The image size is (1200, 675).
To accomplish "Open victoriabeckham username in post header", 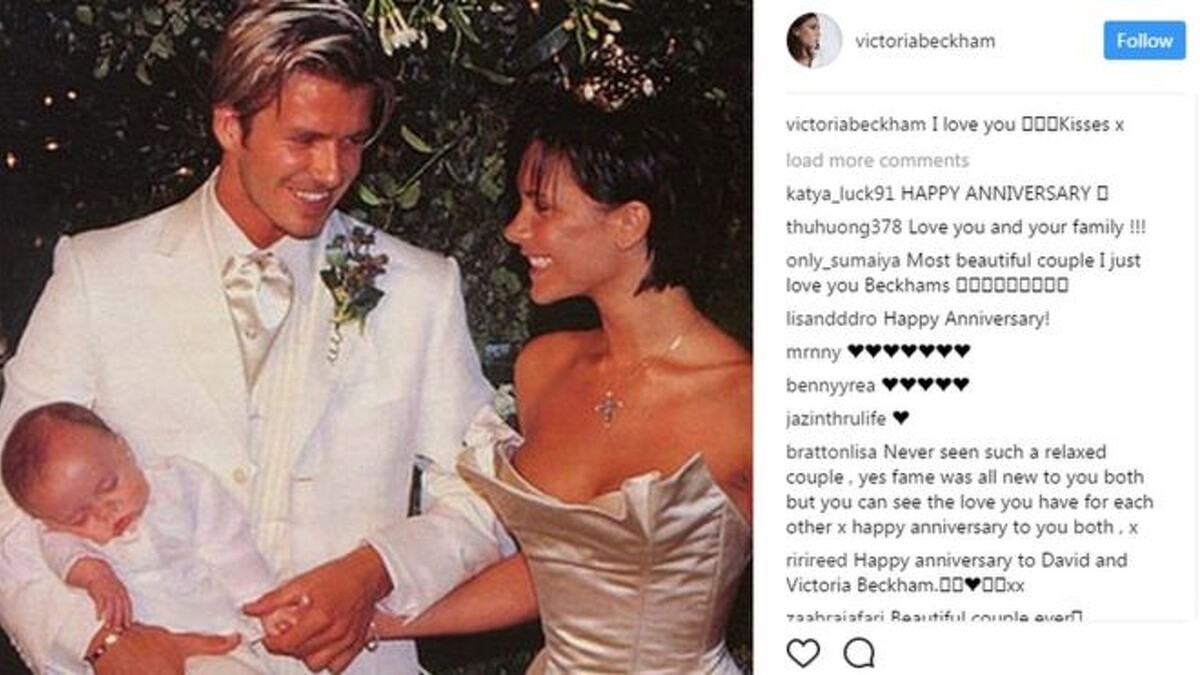I will [925, 41].
